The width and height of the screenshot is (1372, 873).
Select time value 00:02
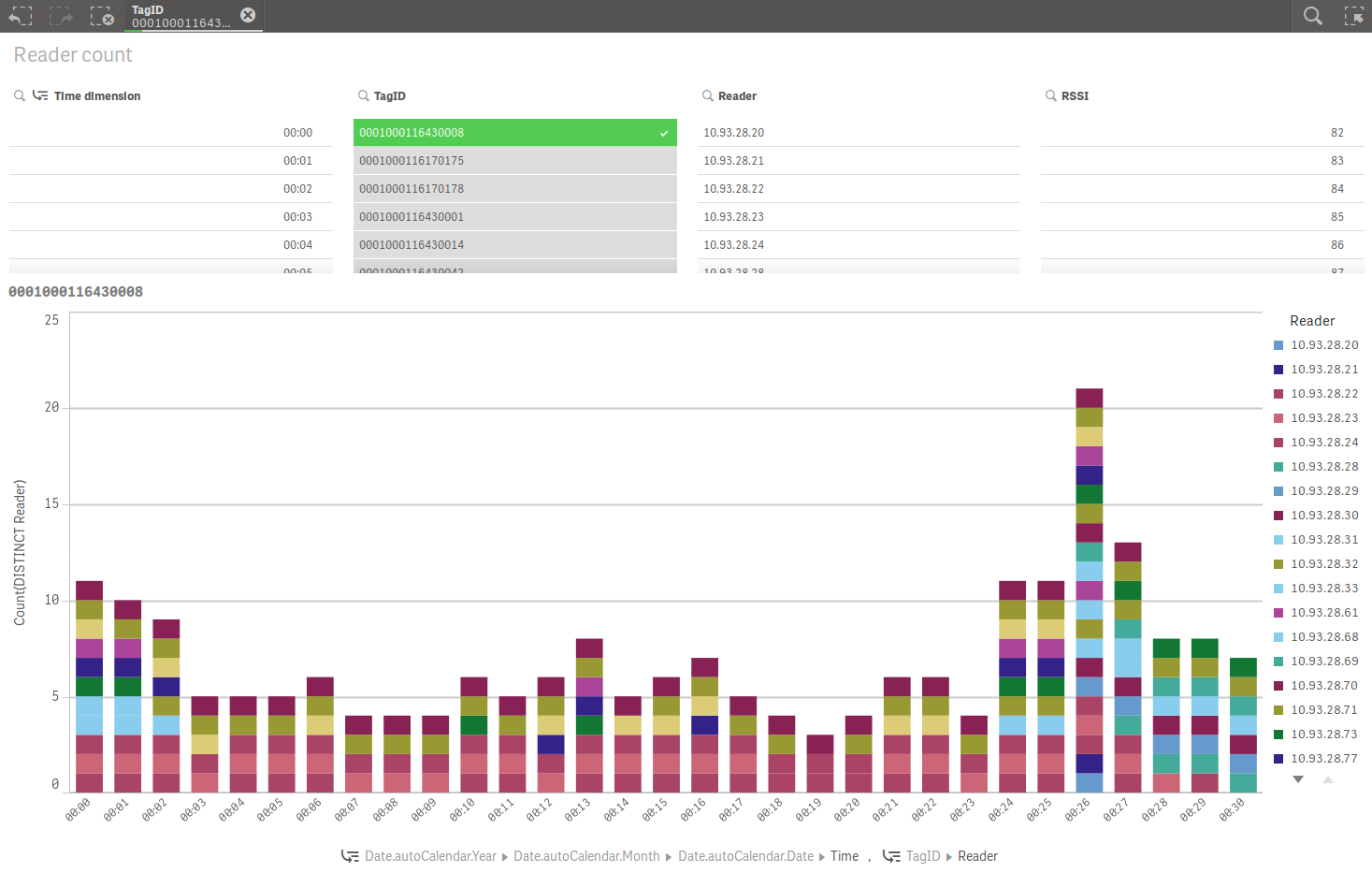pos(171,189)
